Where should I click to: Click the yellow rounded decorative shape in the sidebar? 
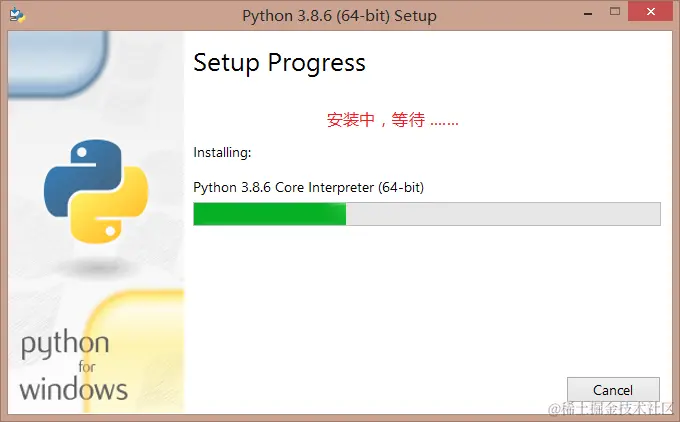134,351
